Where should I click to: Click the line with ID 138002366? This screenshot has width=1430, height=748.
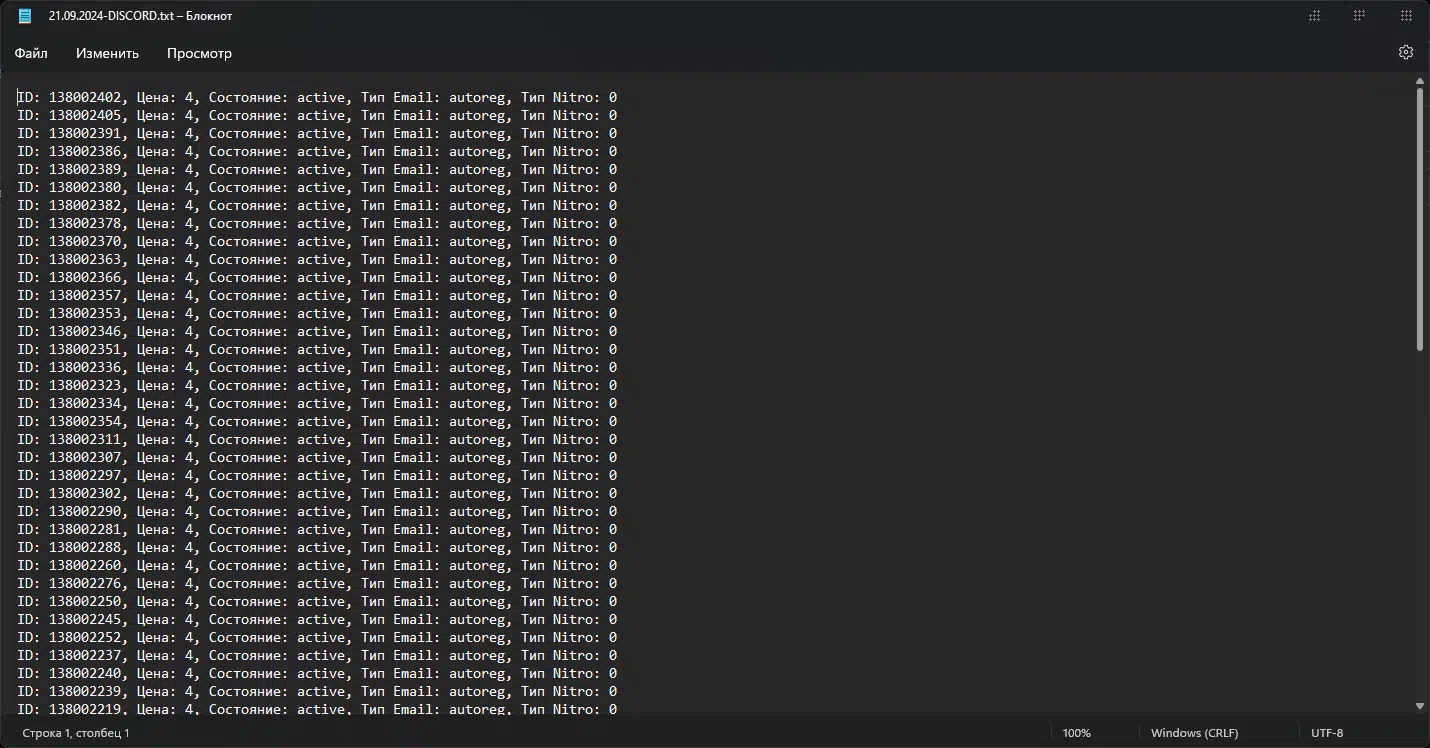(x=317, y=277)
